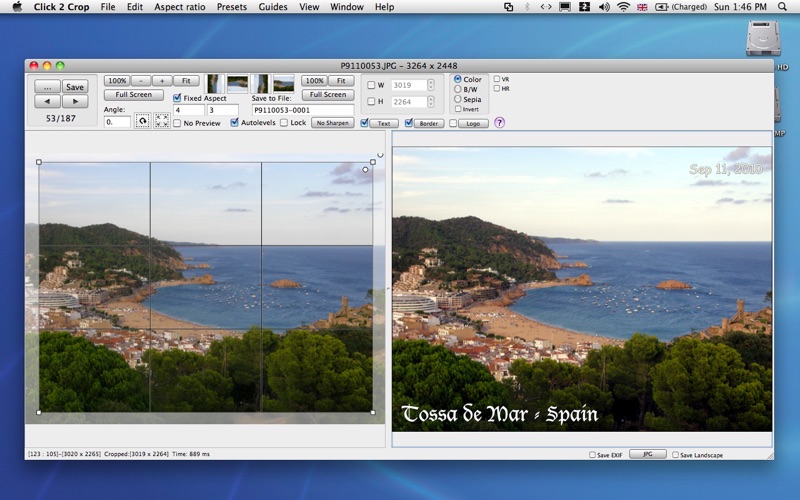The image size is (800, 500).
Task: Click the aspect width field showing 4
Action: tap(189, 110)
